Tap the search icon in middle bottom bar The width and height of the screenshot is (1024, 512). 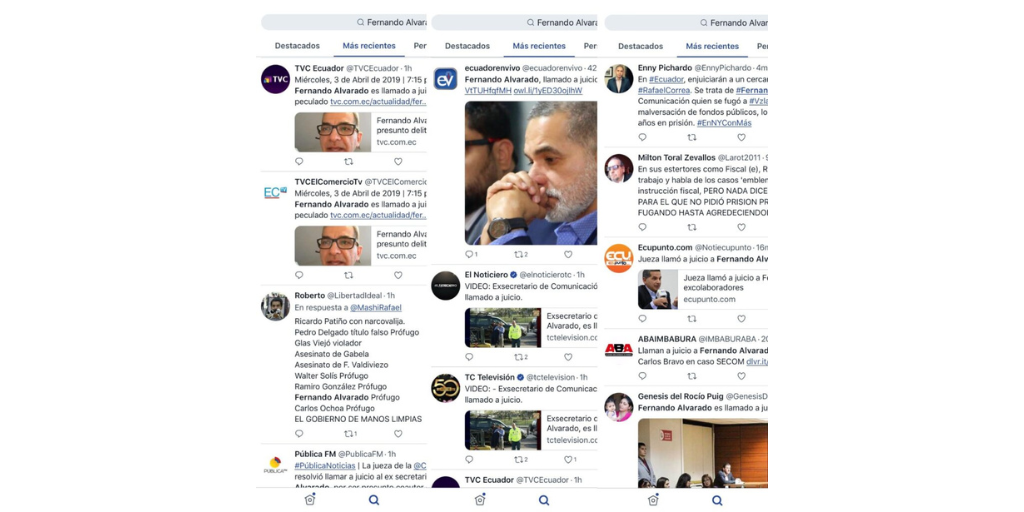[544, 500]
